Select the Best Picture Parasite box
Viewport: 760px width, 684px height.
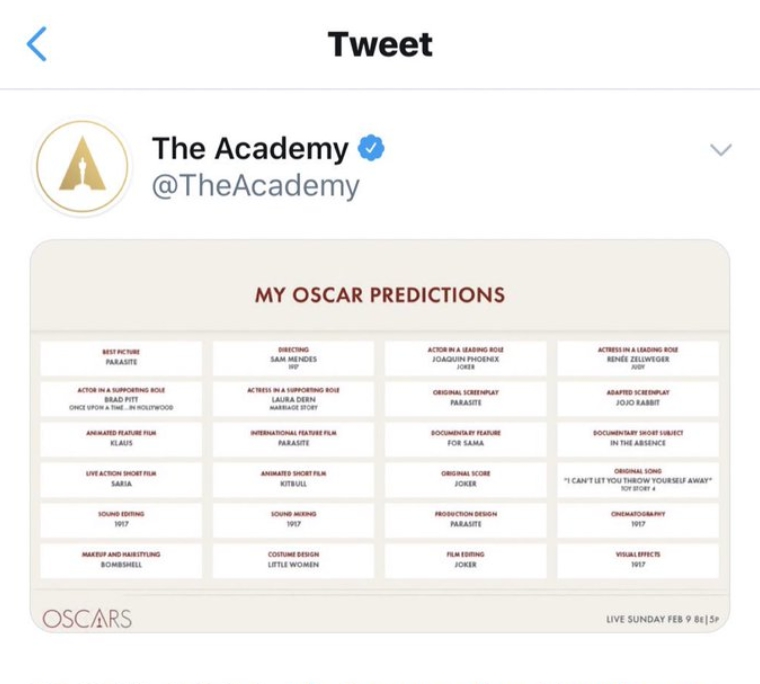point(121,358)
